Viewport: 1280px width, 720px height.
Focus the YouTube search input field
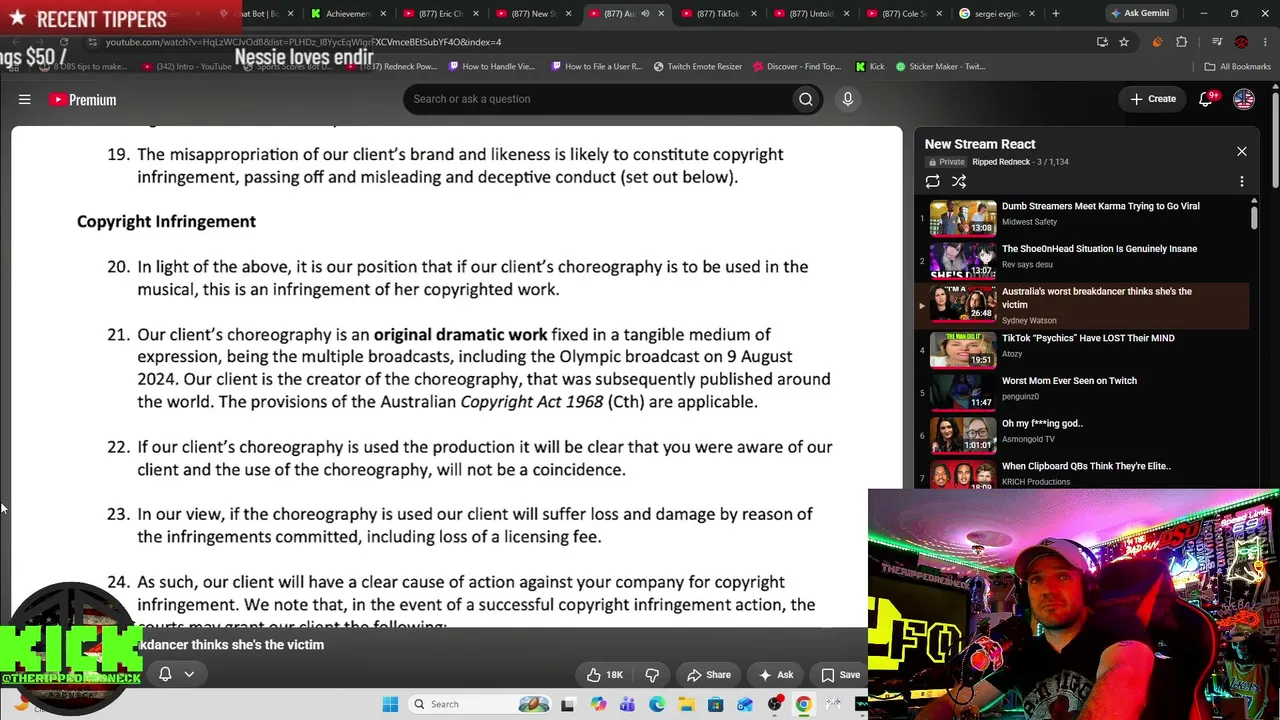598,99
